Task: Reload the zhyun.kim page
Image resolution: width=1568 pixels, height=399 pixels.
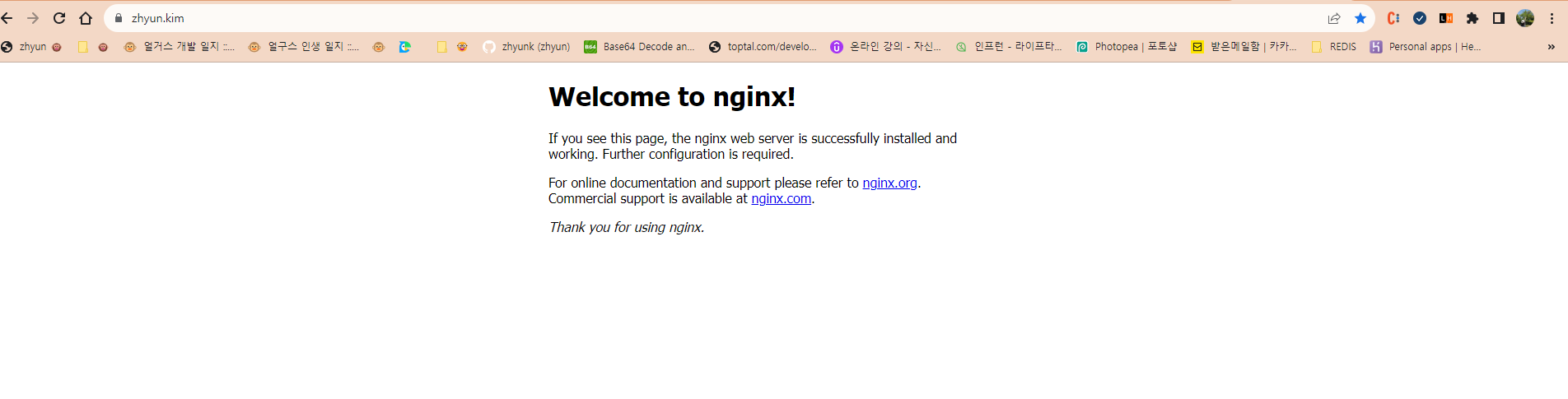Action: [59, 18]
